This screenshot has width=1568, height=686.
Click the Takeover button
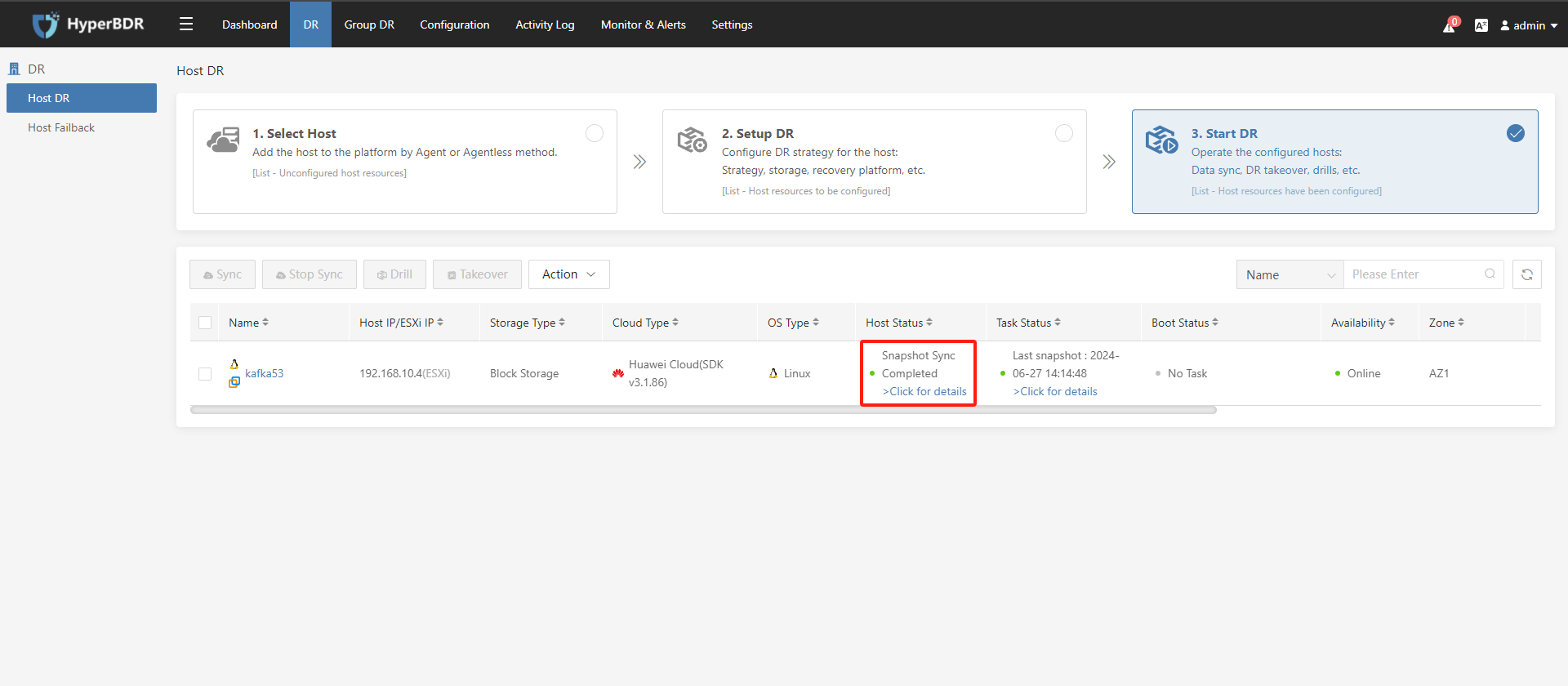(x=477, y=274)
